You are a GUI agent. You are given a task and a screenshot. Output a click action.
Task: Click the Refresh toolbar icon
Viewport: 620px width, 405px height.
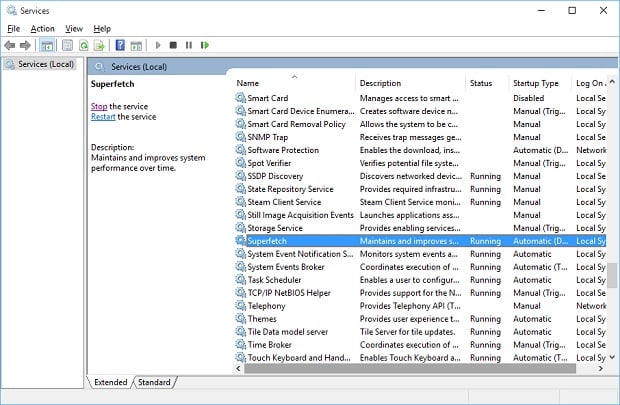[83, 45]
